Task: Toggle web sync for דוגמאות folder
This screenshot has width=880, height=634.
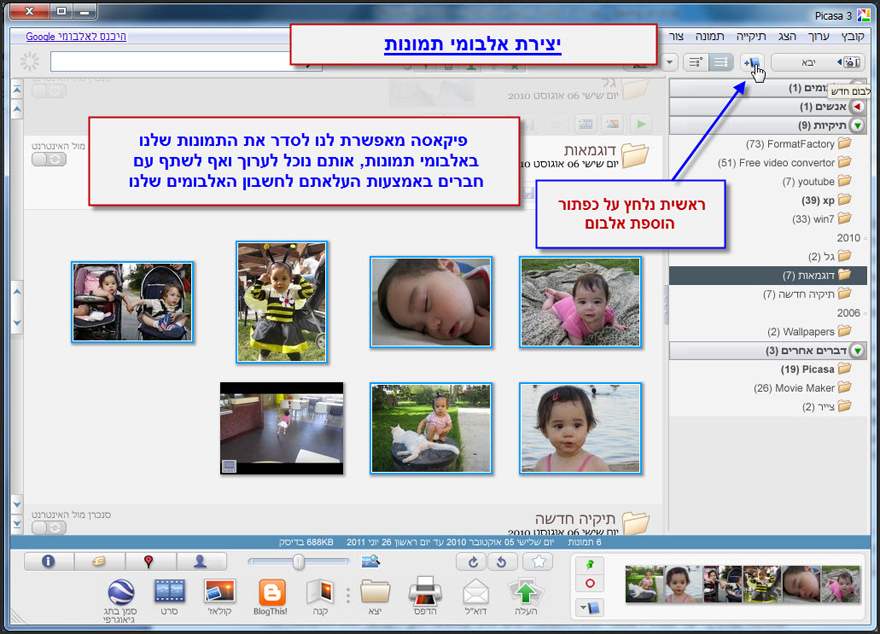Action: point(49,159)
